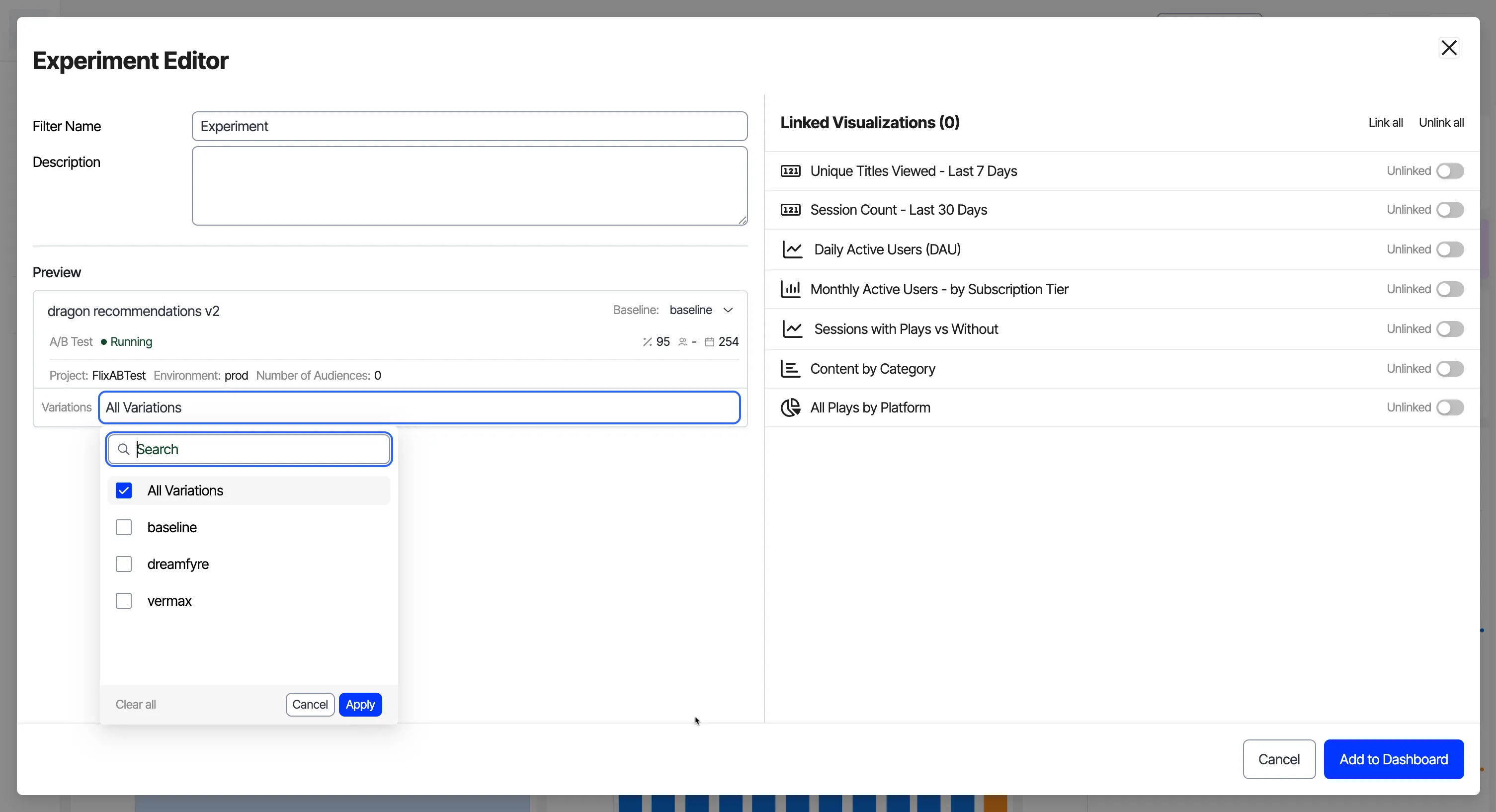
Task: Enable link for Daily Active Users (DAU)
Action: (1450, 250)
